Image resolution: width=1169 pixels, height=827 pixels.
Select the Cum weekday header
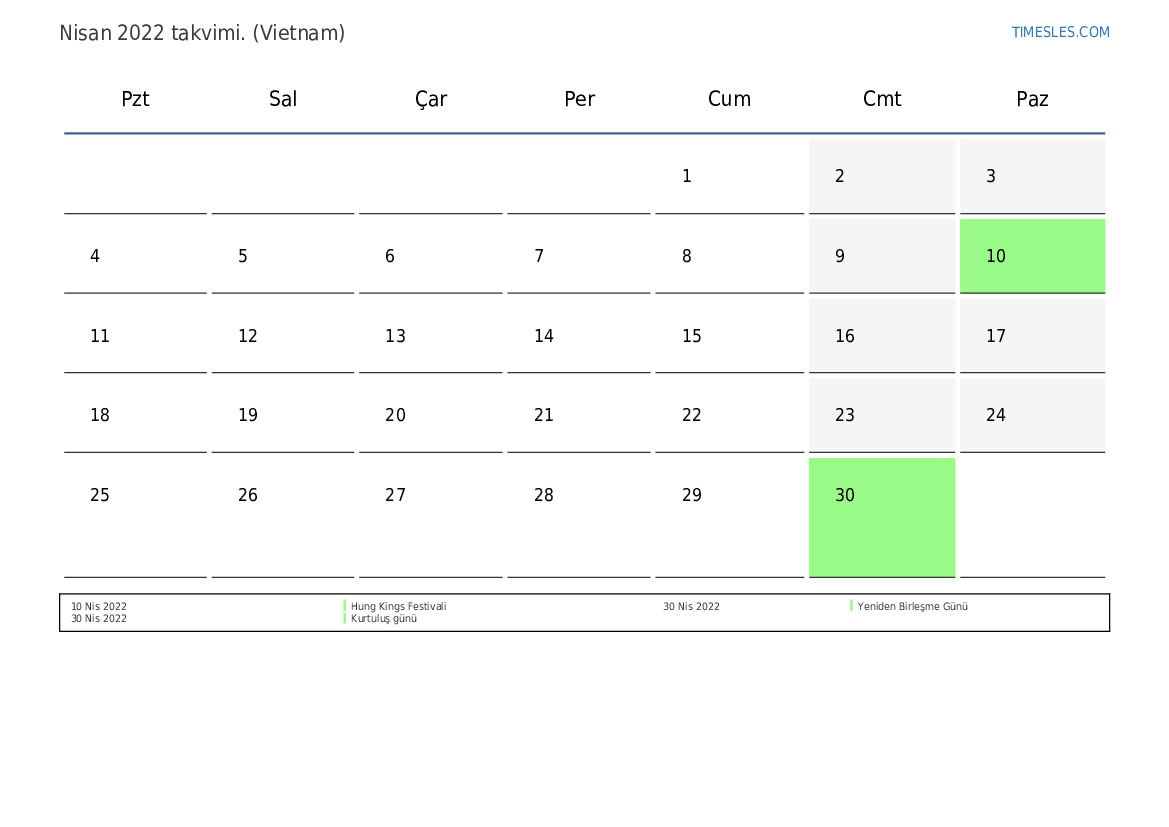point(729,99)
